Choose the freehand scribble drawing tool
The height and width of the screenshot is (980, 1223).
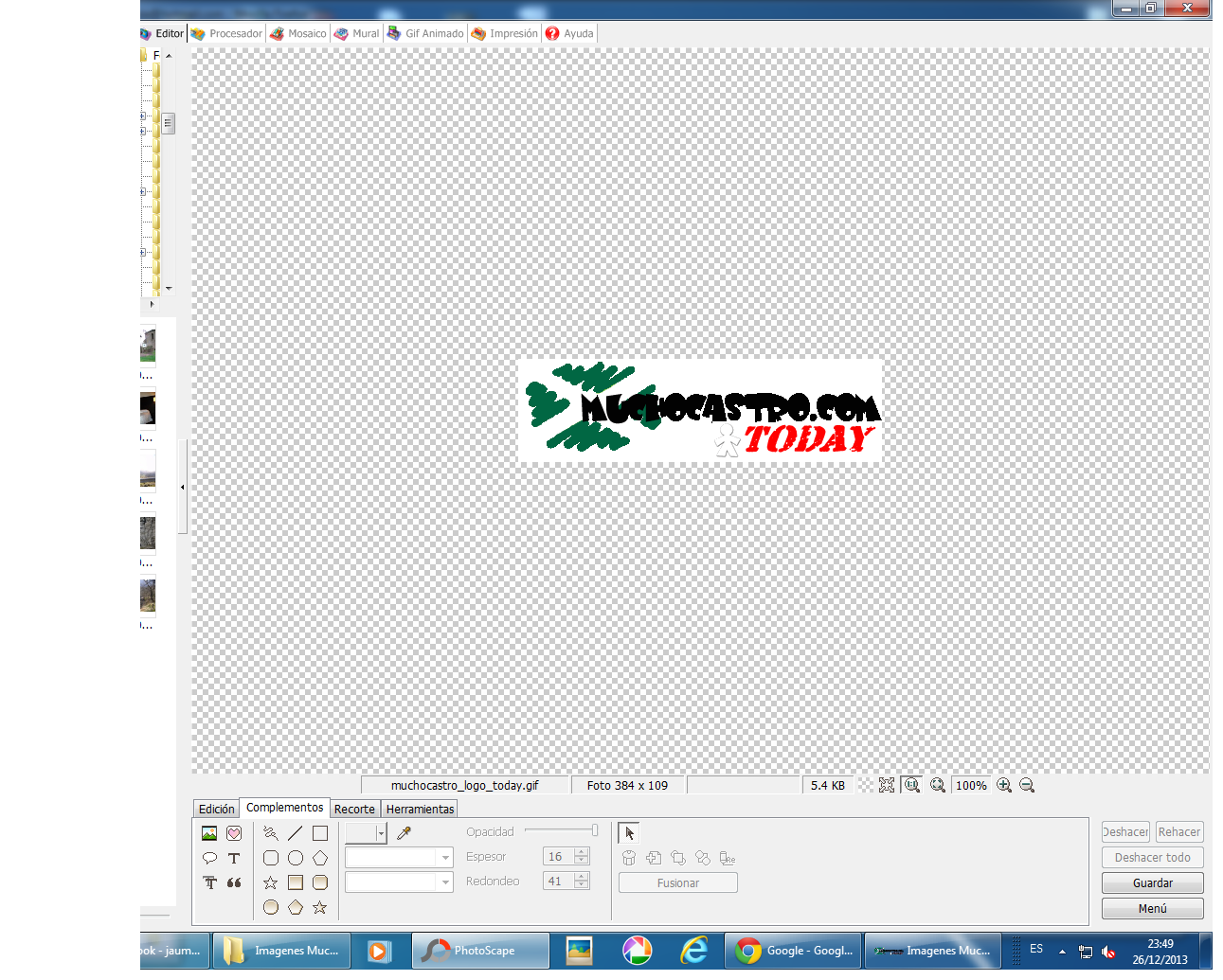click(271, 833)
